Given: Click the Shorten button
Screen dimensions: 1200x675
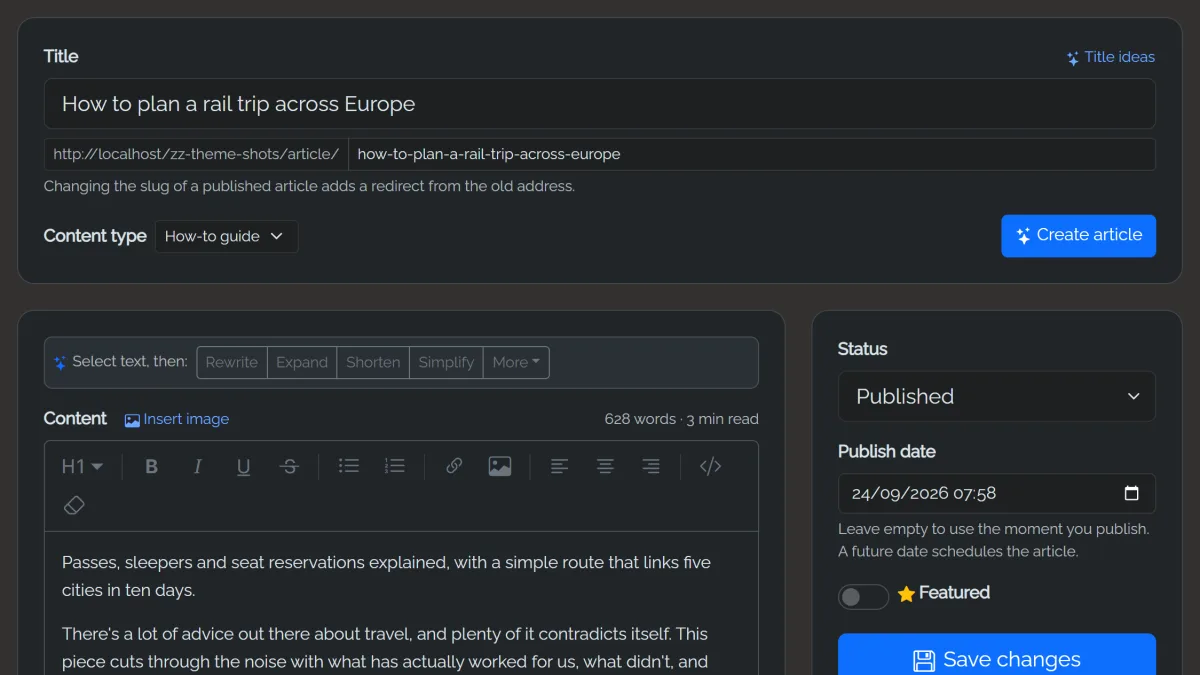Looking at the screenshot, I should click(373, 362).
